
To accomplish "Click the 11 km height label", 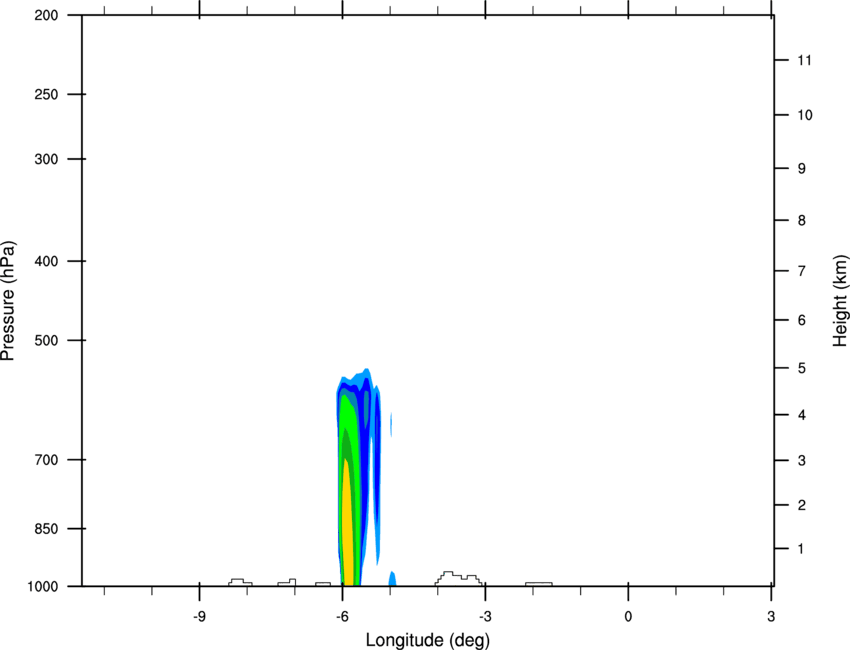I will coord(804,60).
